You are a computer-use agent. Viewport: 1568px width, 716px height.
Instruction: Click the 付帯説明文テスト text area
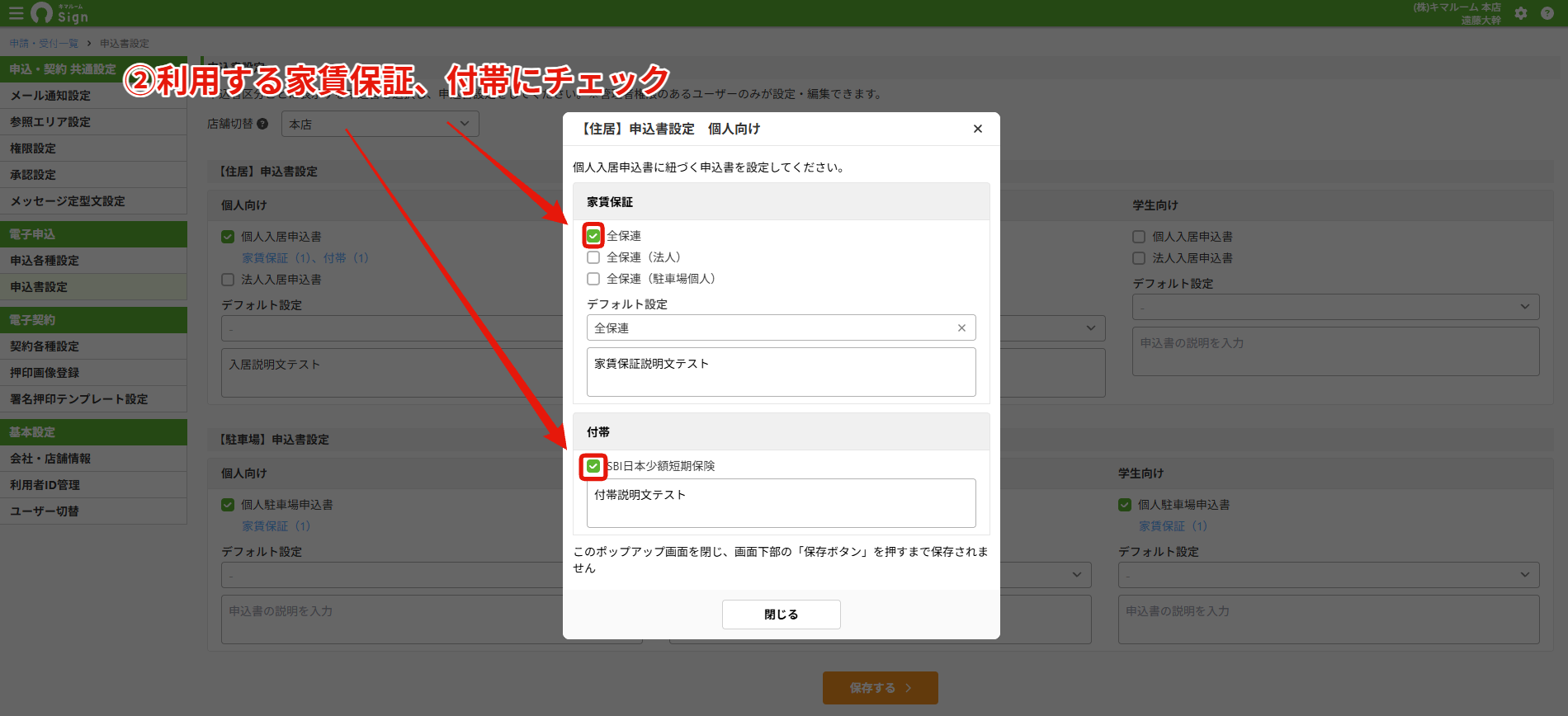pos(782,503)
